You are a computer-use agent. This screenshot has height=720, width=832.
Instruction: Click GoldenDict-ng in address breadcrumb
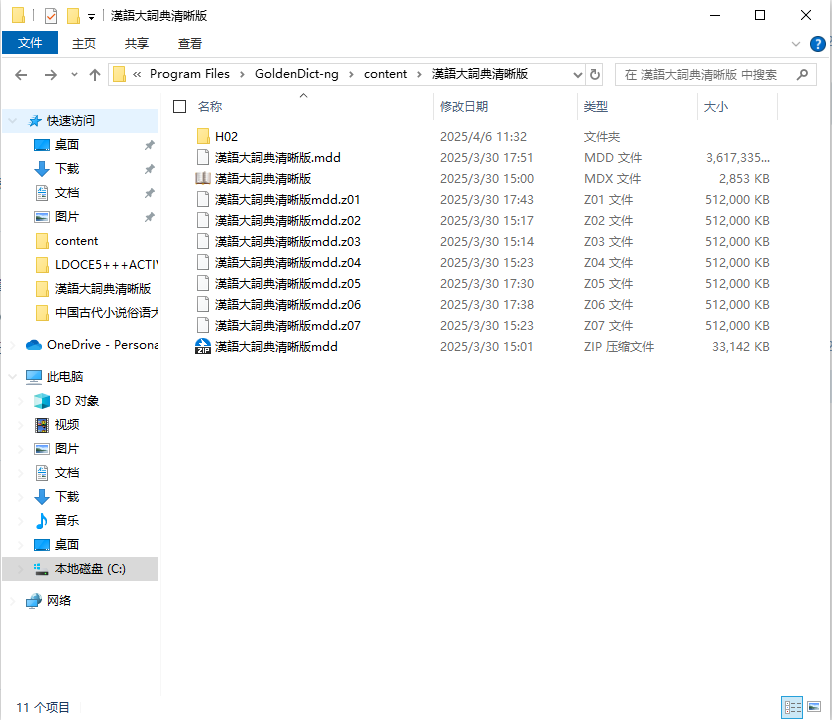297,74
